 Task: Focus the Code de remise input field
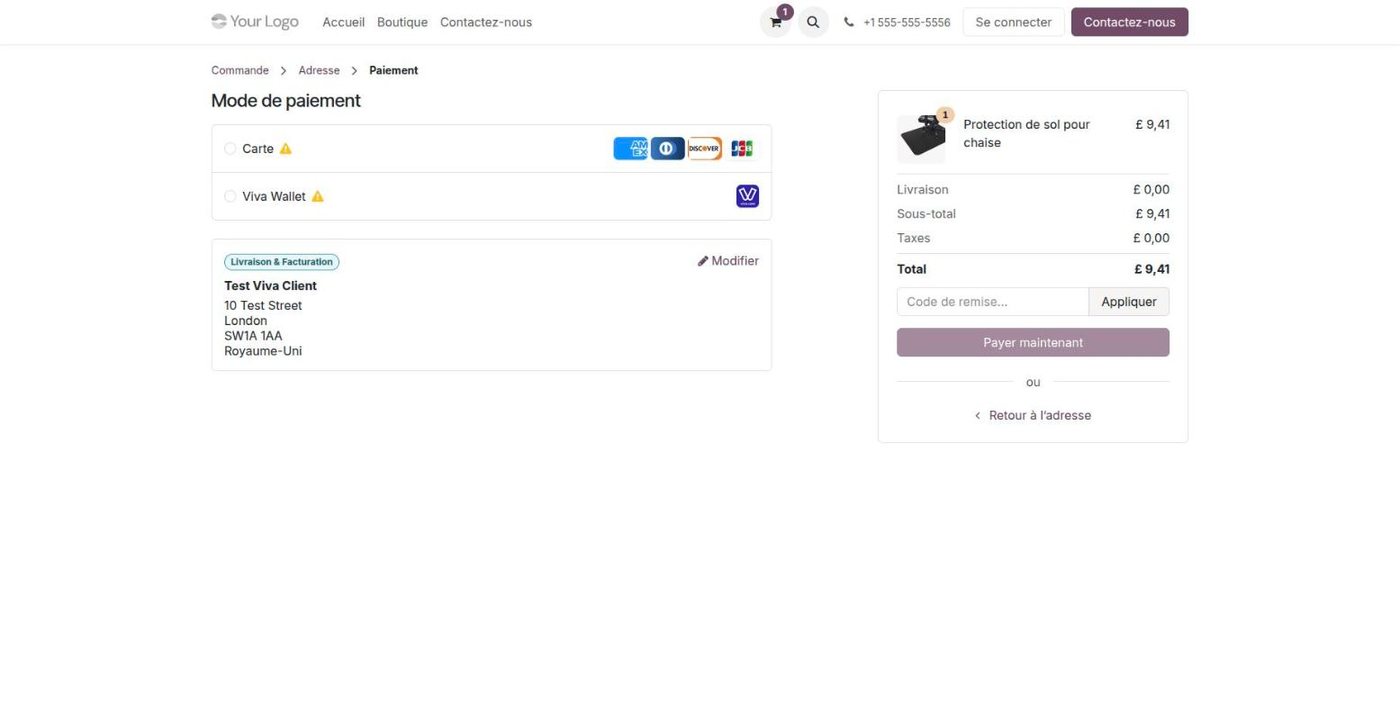(993, 302)
